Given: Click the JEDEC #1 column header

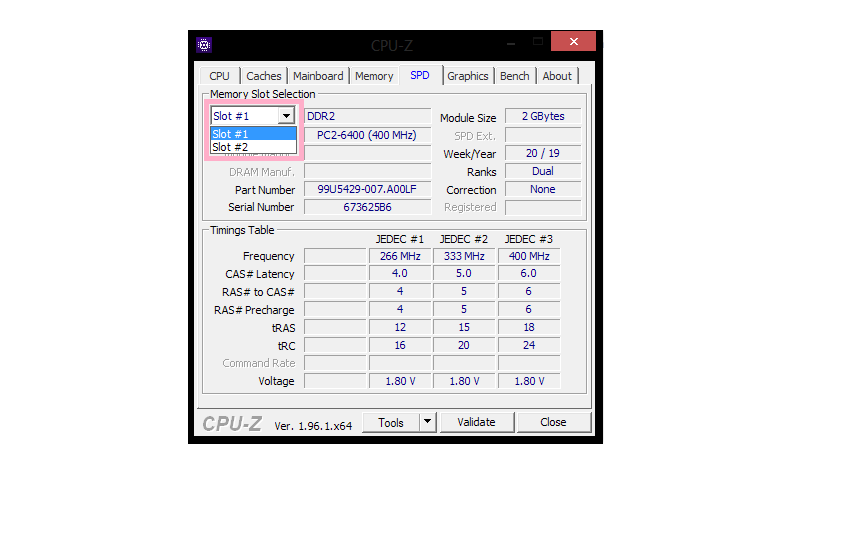Looking at the screenshot, I should pyautogui.click(x=400, y=239).
